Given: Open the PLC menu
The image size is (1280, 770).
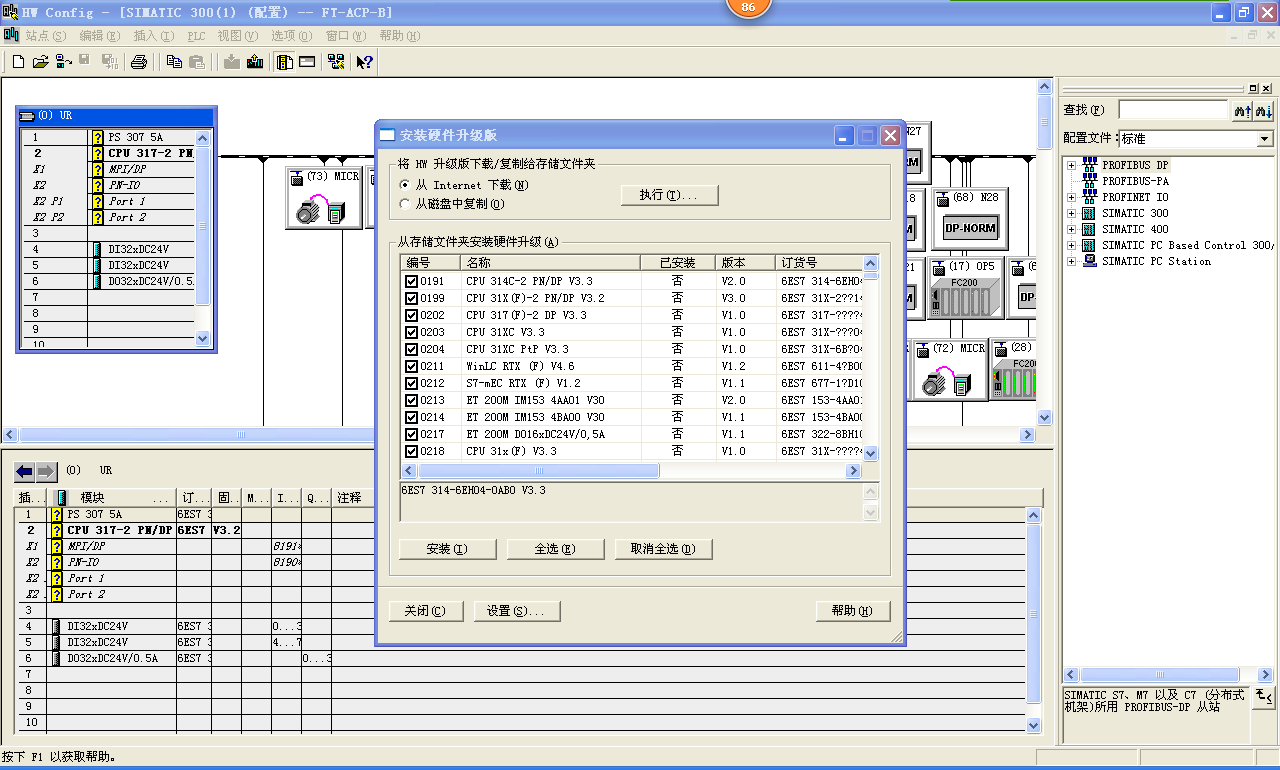Looking at the screenshot, I should tap(197, 36).
